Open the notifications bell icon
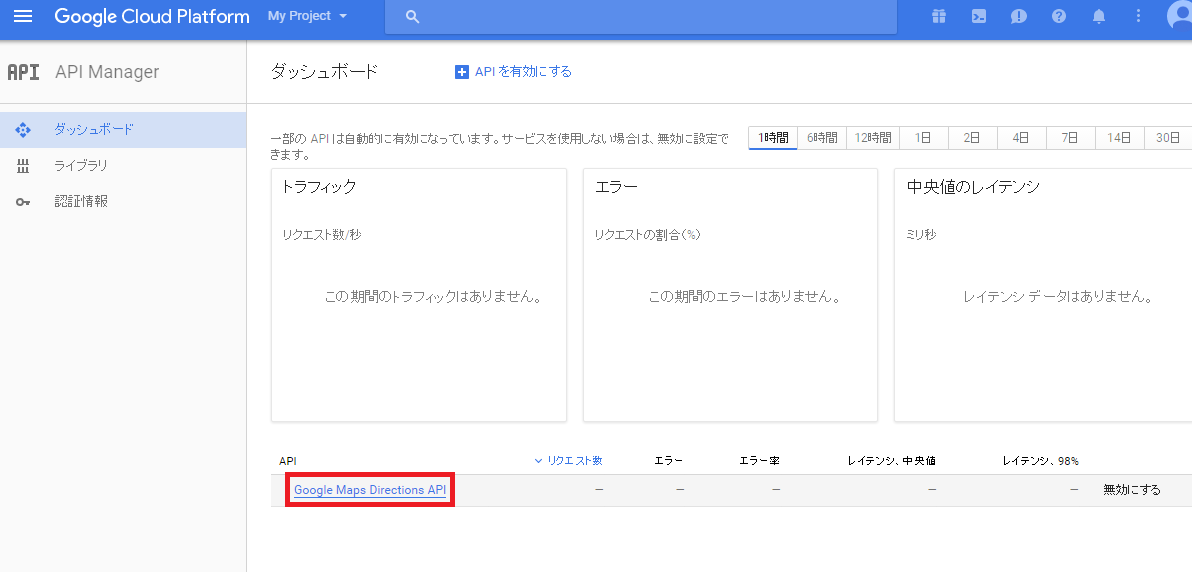1192x572 pixels. [1098, 16]
